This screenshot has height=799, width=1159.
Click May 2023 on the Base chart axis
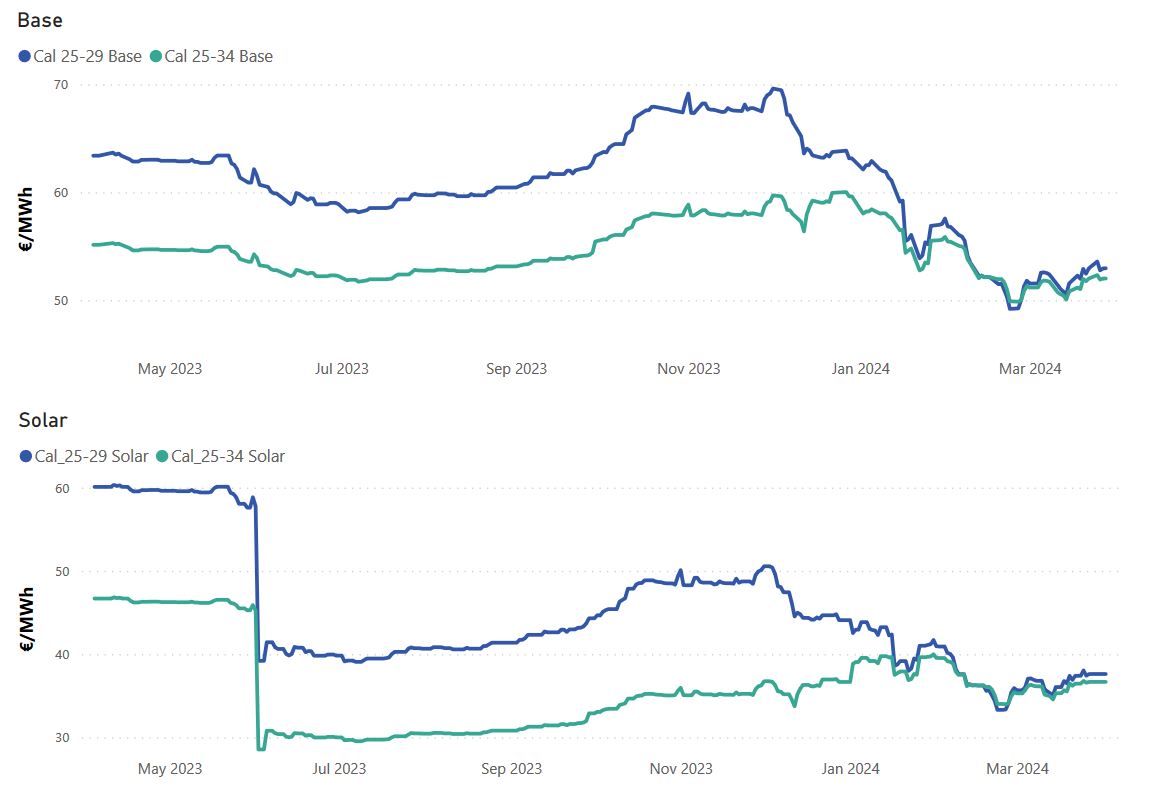click(x=169, y=369)
